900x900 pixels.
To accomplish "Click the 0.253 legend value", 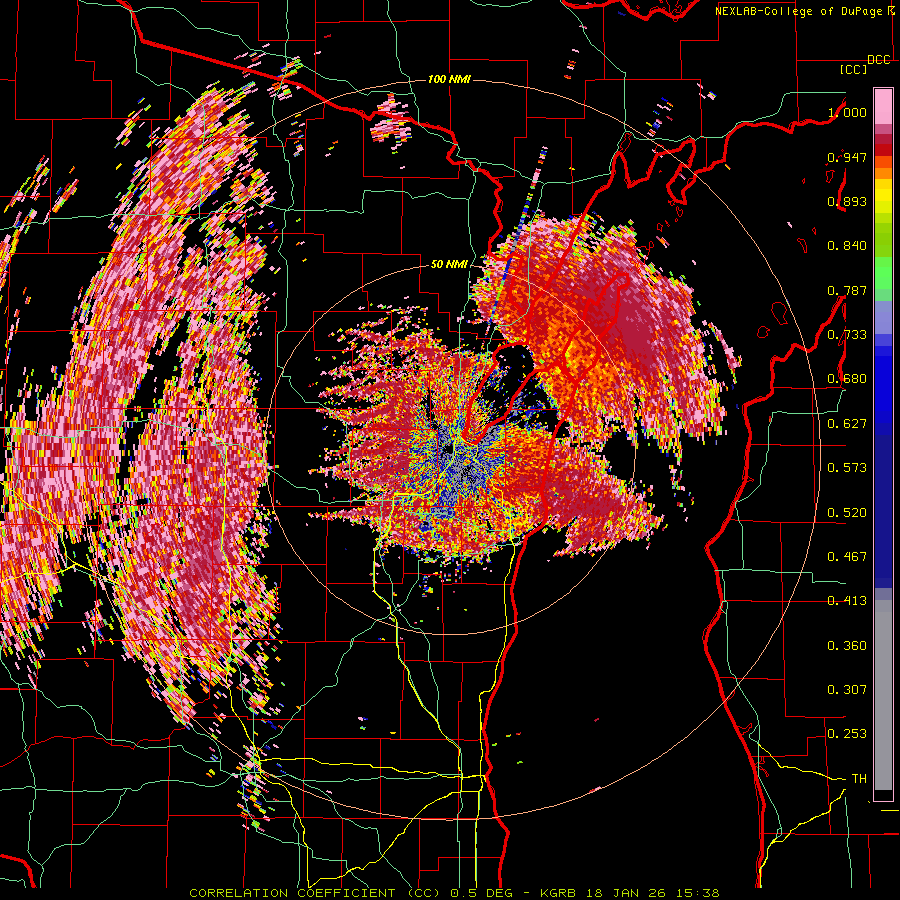I will coord(847,734).
